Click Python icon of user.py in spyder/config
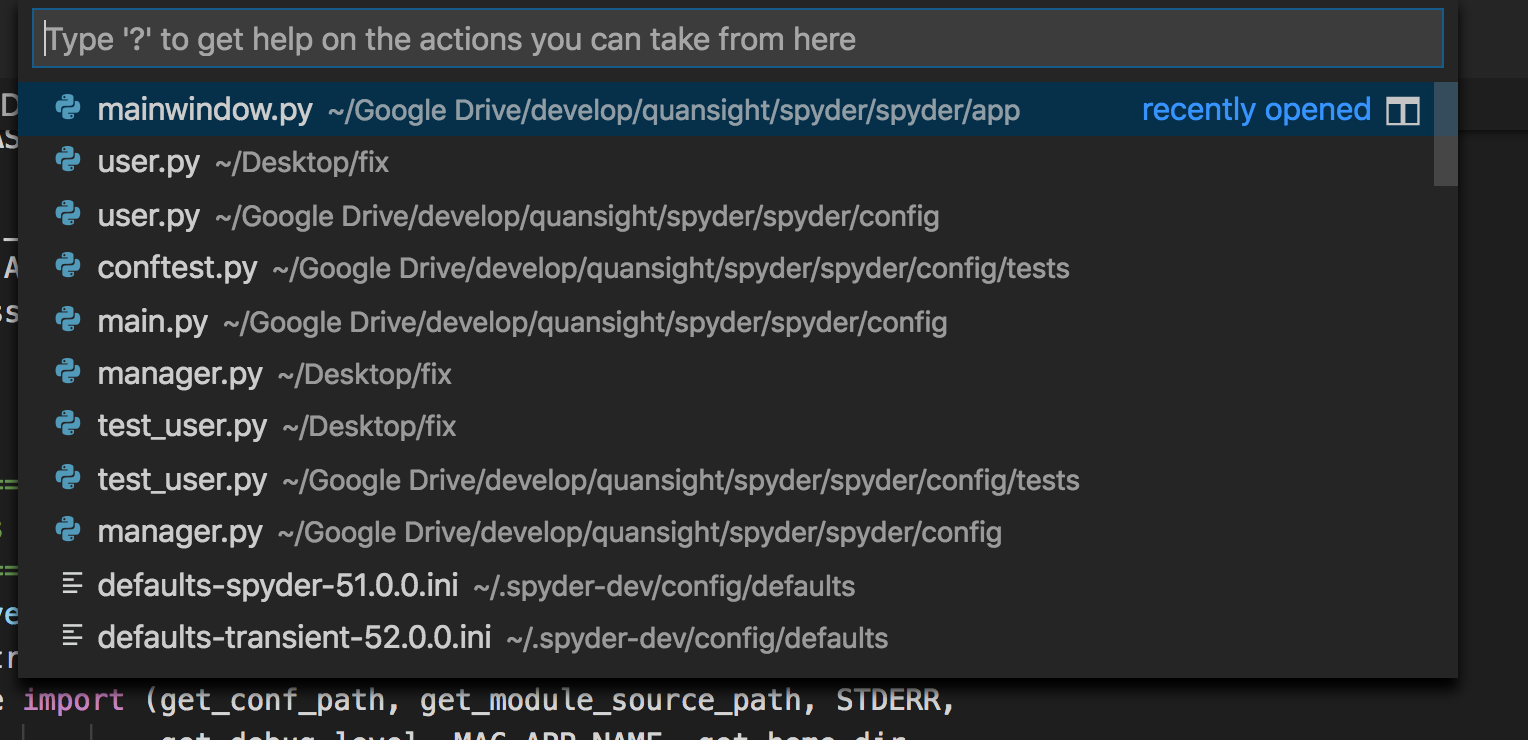 [x=68, y=213]
